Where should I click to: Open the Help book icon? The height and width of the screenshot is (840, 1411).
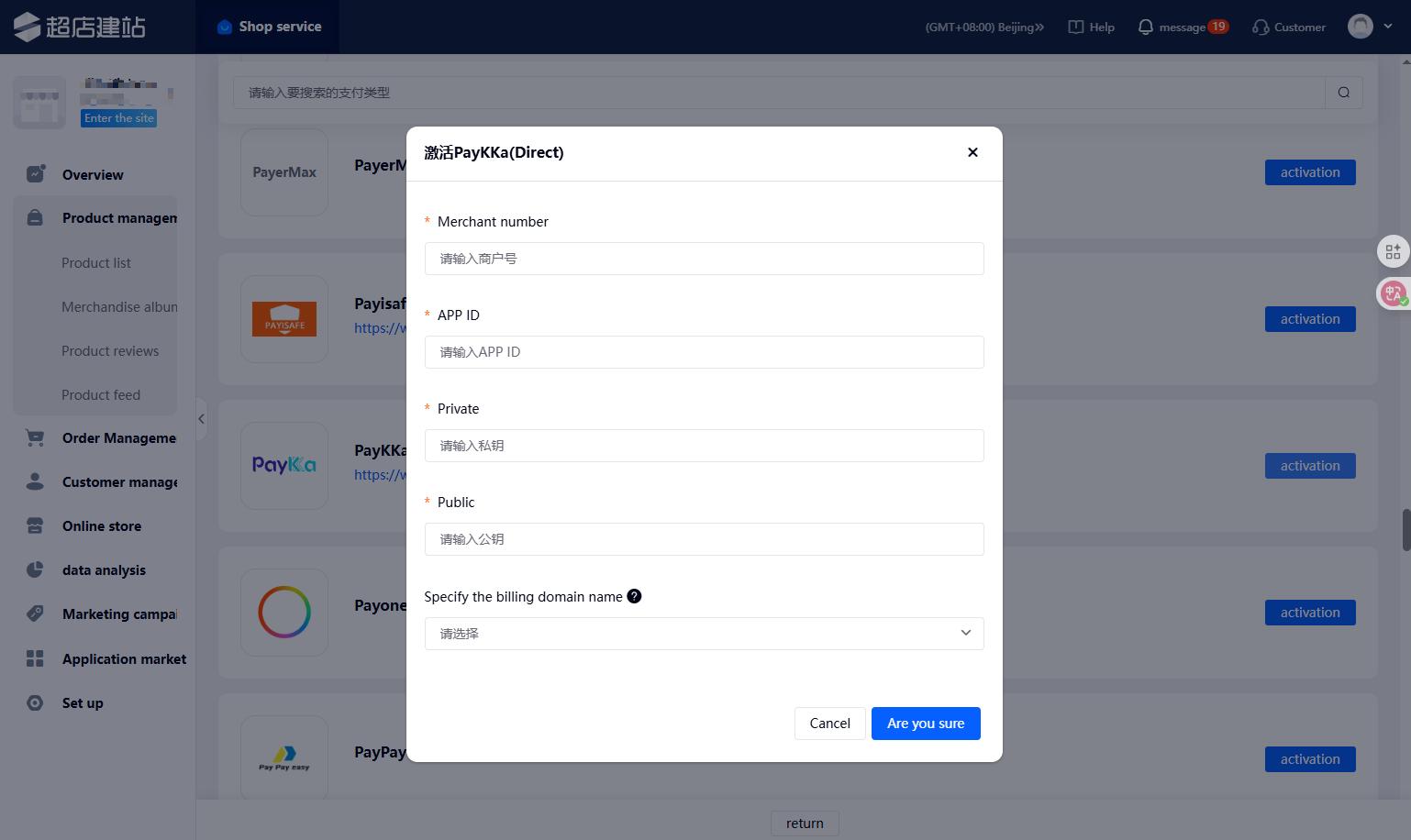(x=1076, y=28)
